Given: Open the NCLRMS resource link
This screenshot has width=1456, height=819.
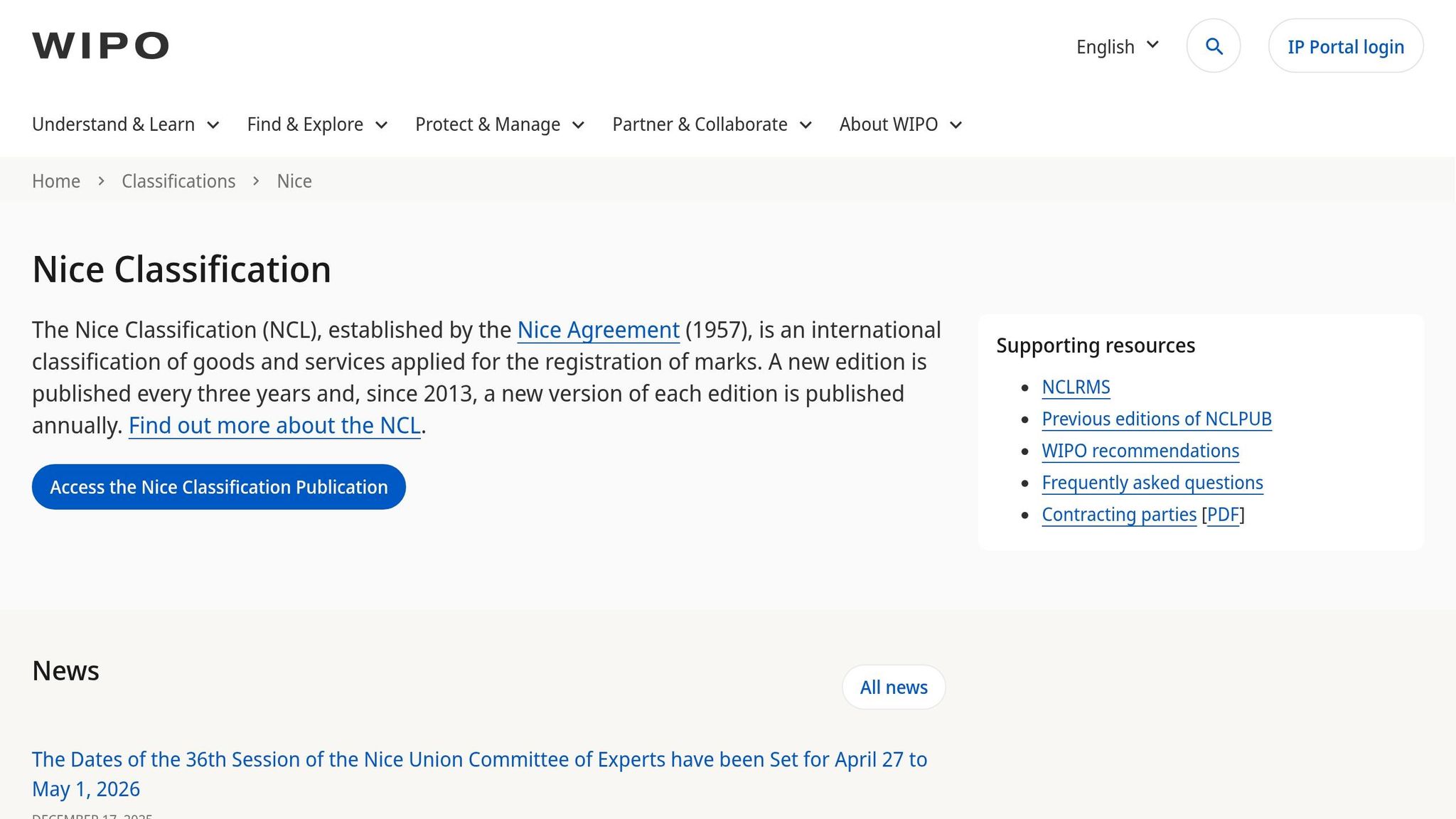Looking at the screenshot, I should tap(1076, 387).
